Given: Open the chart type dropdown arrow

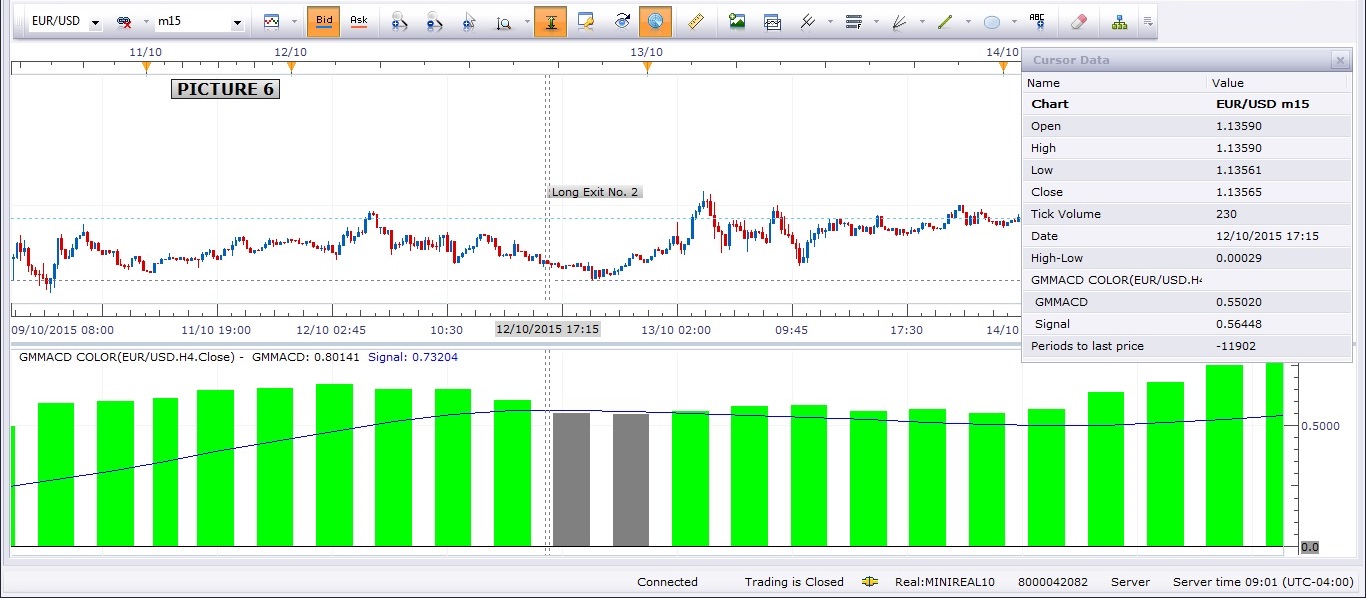Looking at the screenshot, I should click(291, 21).
